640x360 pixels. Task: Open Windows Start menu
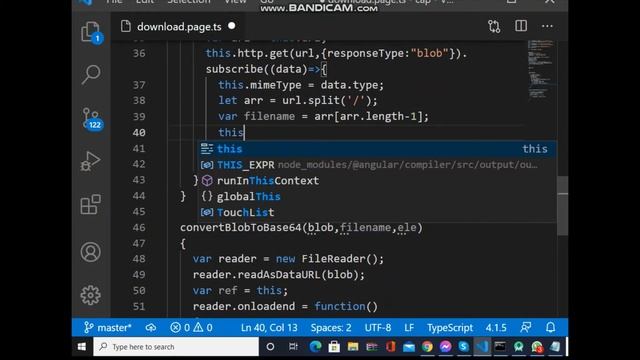tap(82, 347)
